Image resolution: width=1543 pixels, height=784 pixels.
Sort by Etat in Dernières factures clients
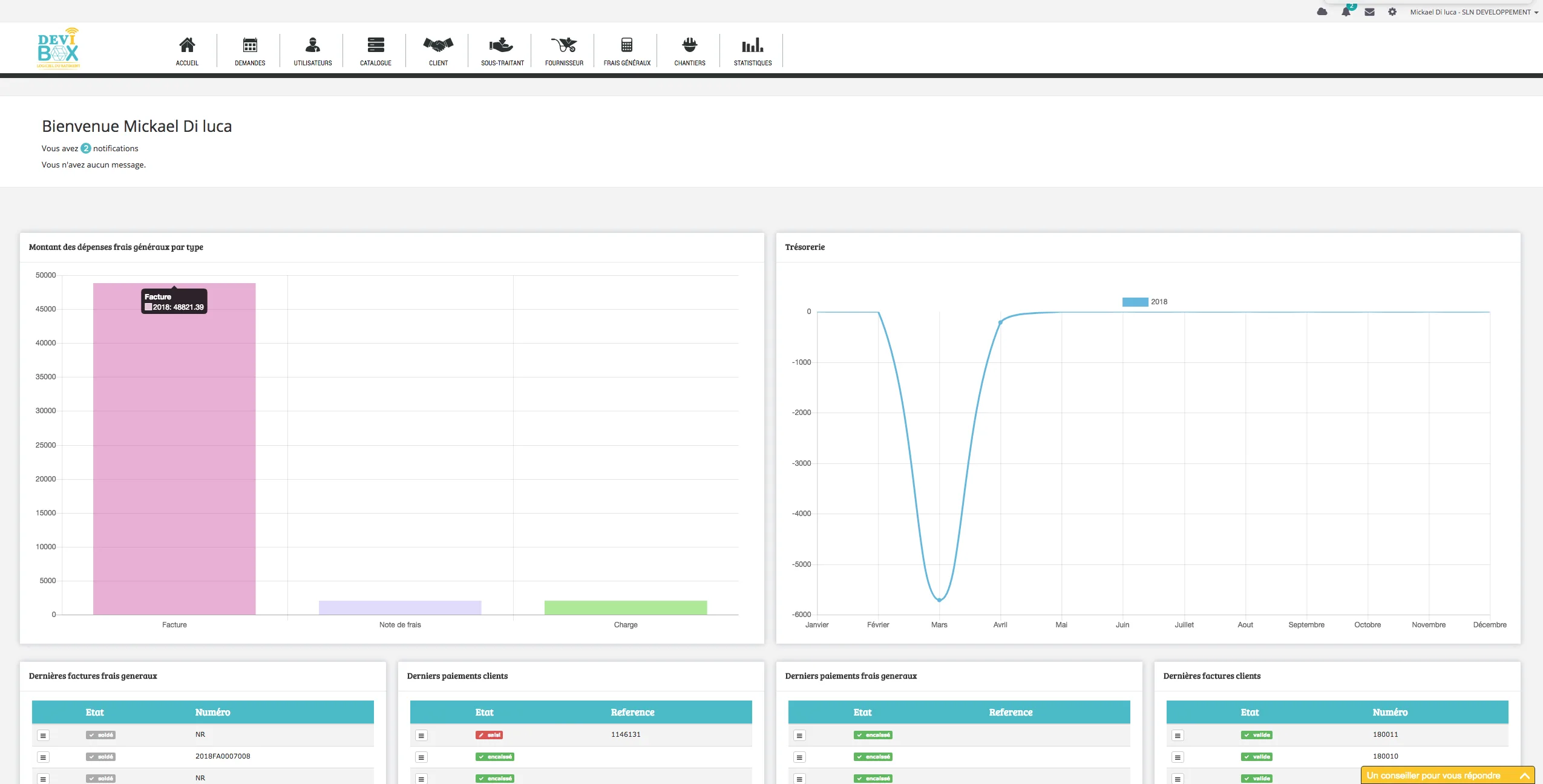point(1250,712)
